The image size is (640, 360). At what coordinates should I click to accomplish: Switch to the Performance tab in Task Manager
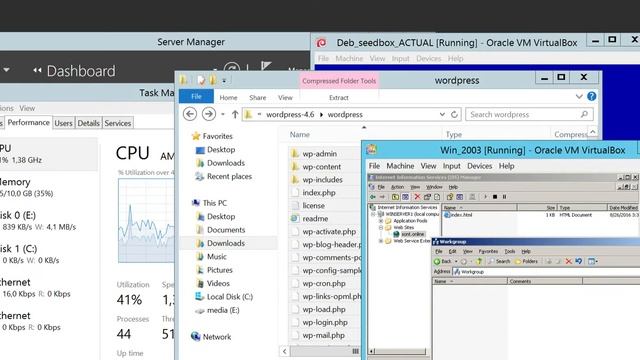point(28,122)
